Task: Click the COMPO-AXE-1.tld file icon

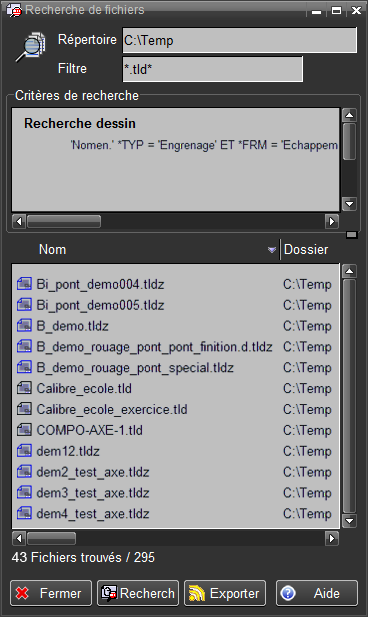Action: (24, 430)
